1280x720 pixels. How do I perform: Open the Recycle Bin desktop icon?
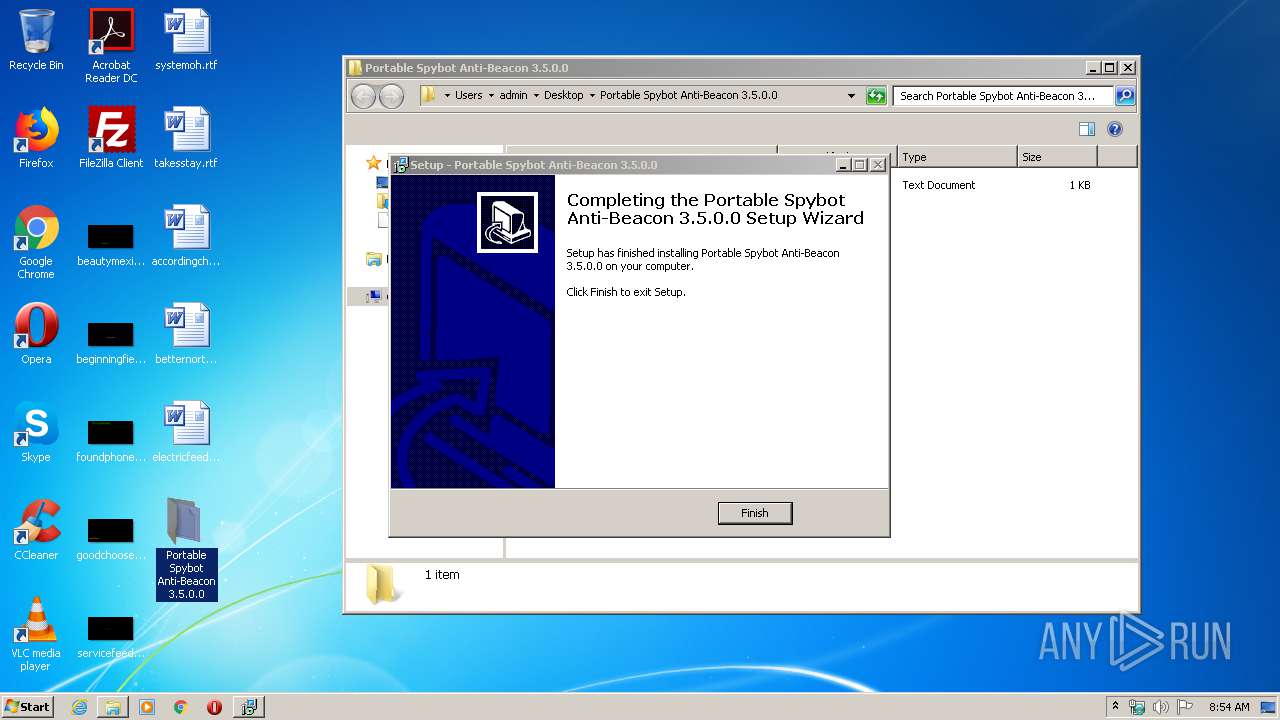click(x=36, y=40)
